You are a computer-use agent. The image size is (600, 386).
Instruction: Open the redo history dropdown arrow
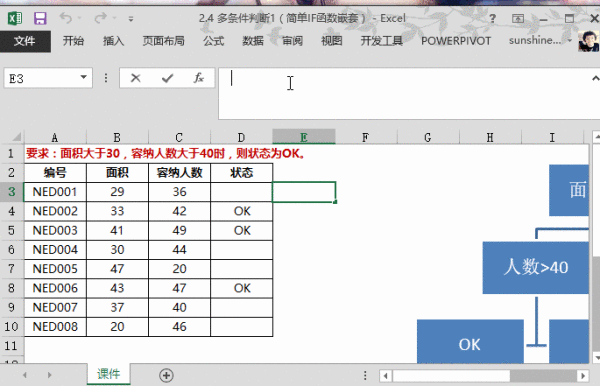114,18
